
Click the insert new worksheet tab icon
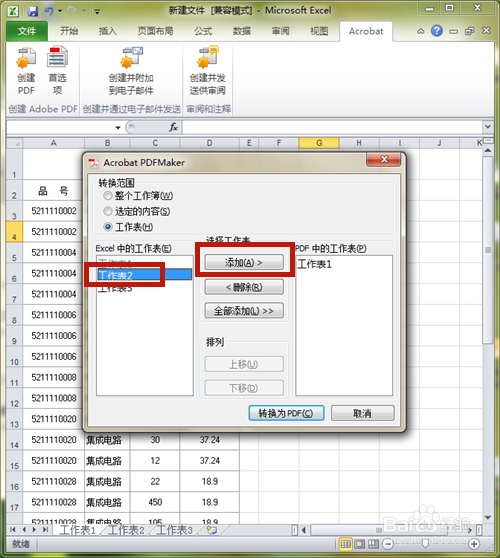(212, 530)
